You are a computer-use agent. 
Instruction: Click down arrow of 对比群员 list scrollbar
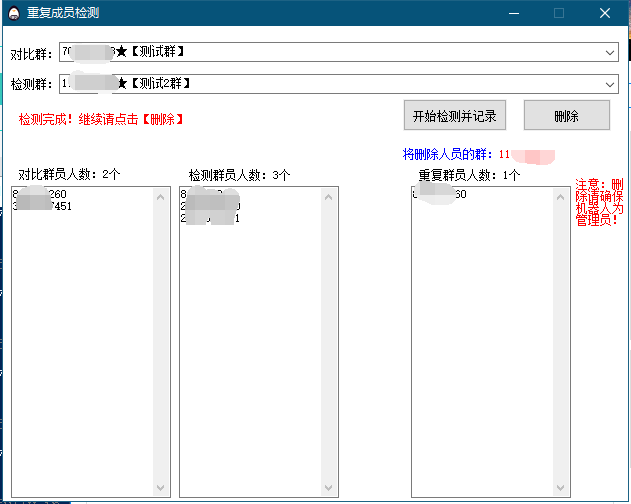pyautogui.click(x=161, y=487)
